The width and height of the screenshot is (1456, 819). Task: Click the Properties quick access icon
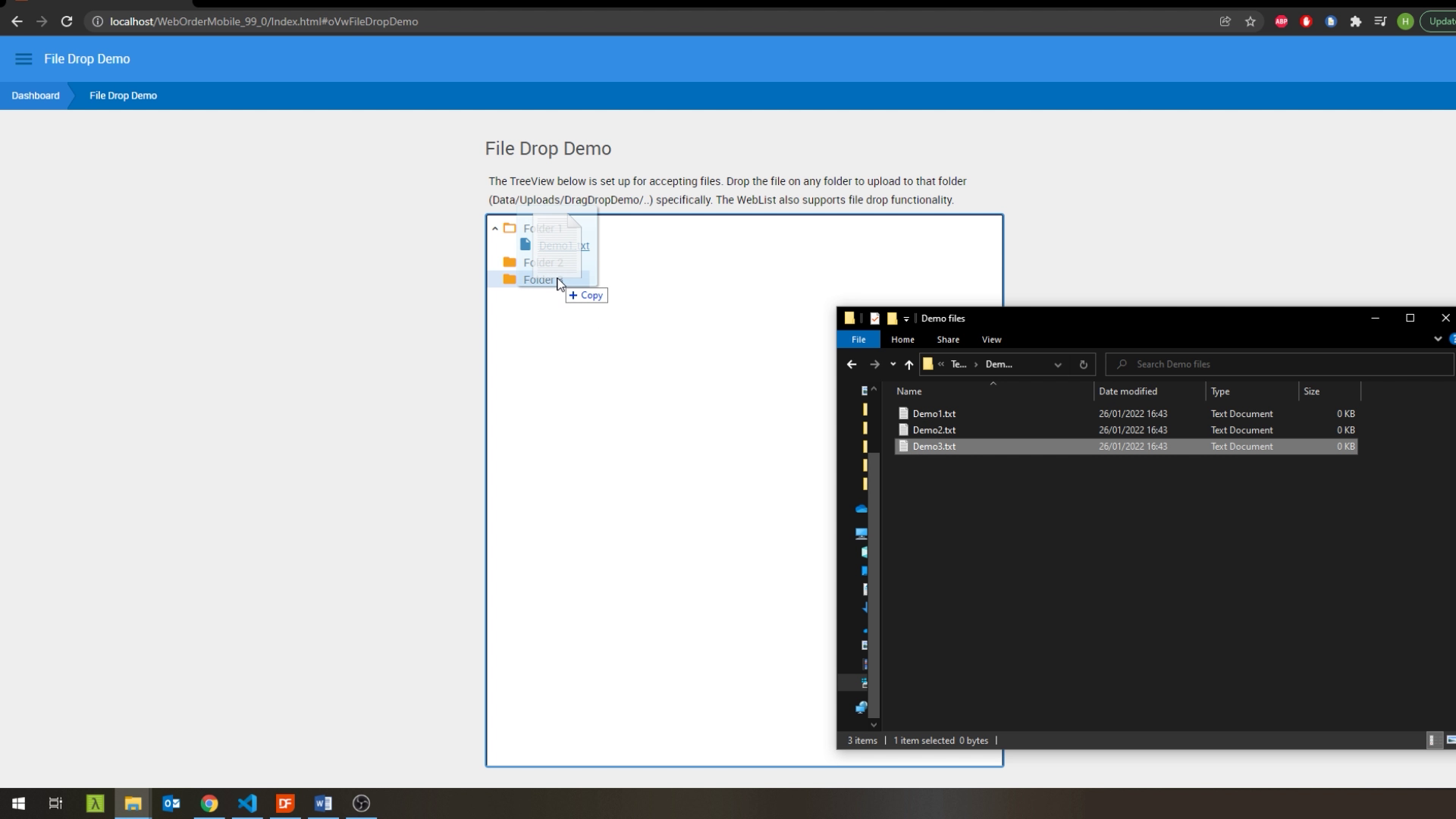875,318
